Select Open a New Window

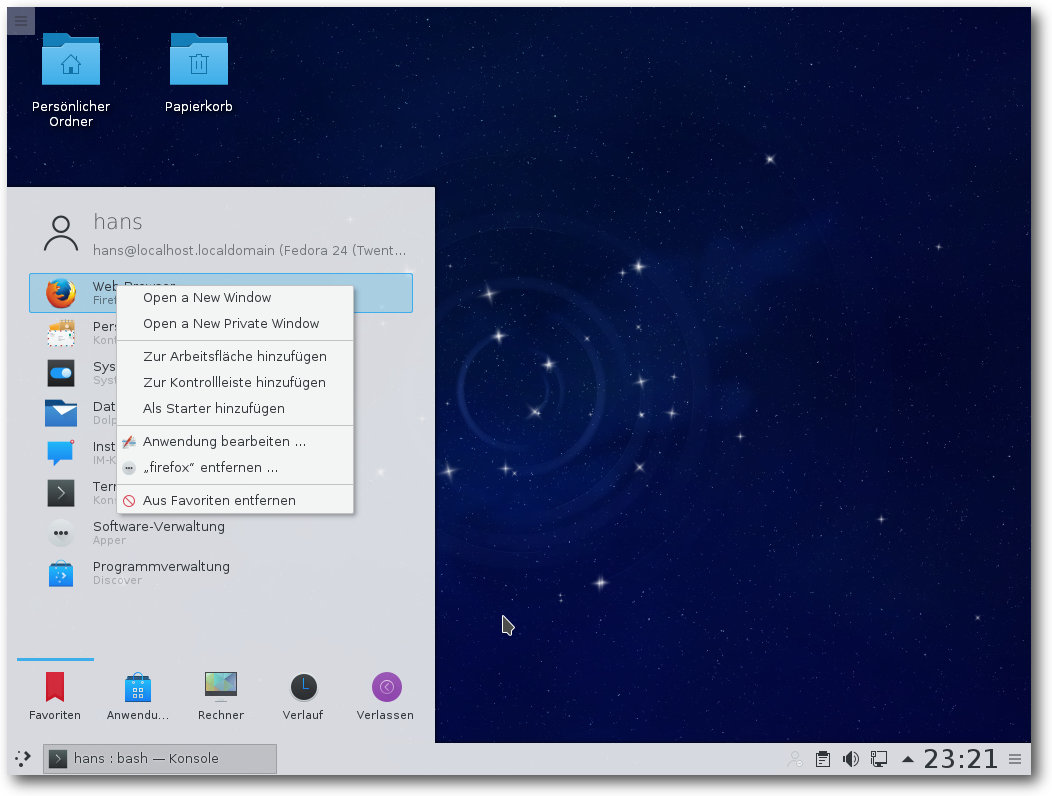(x=235, y=297)
